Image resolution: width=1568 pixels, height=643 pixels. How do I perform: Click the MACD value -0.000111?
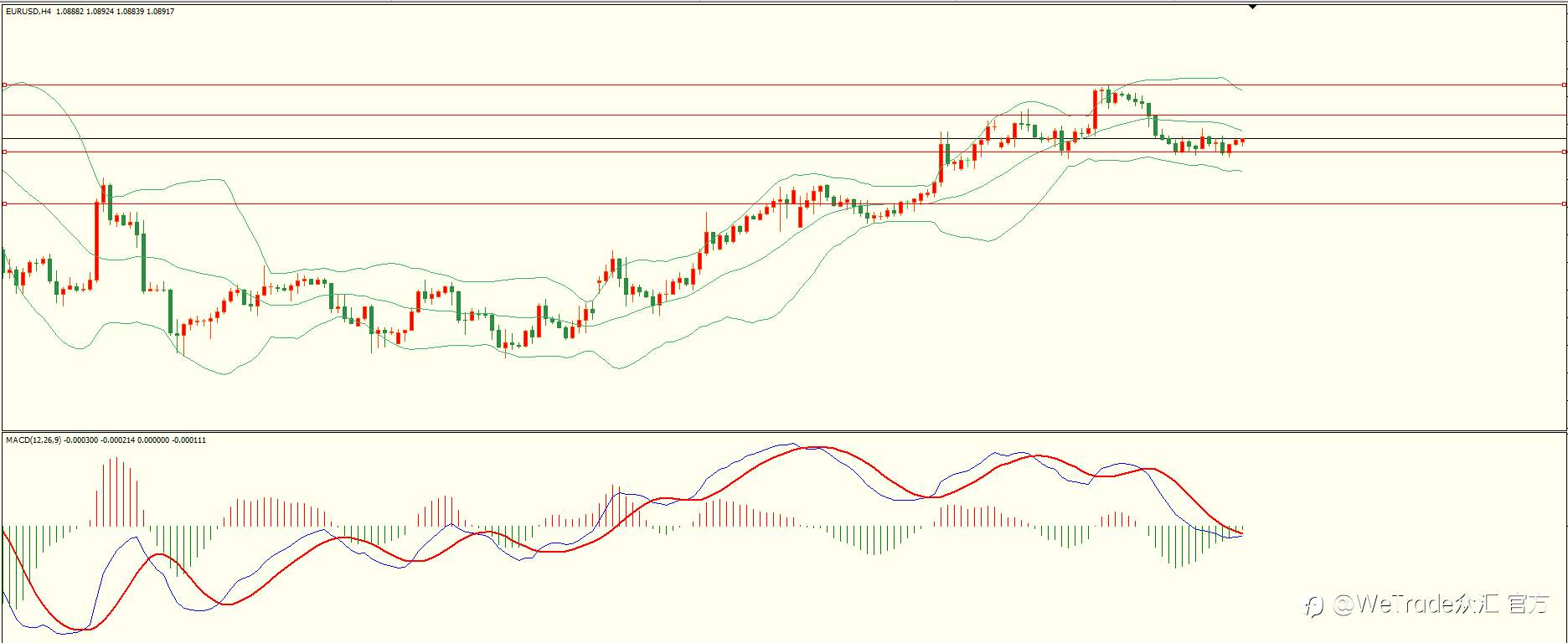(x=188, y=440)
